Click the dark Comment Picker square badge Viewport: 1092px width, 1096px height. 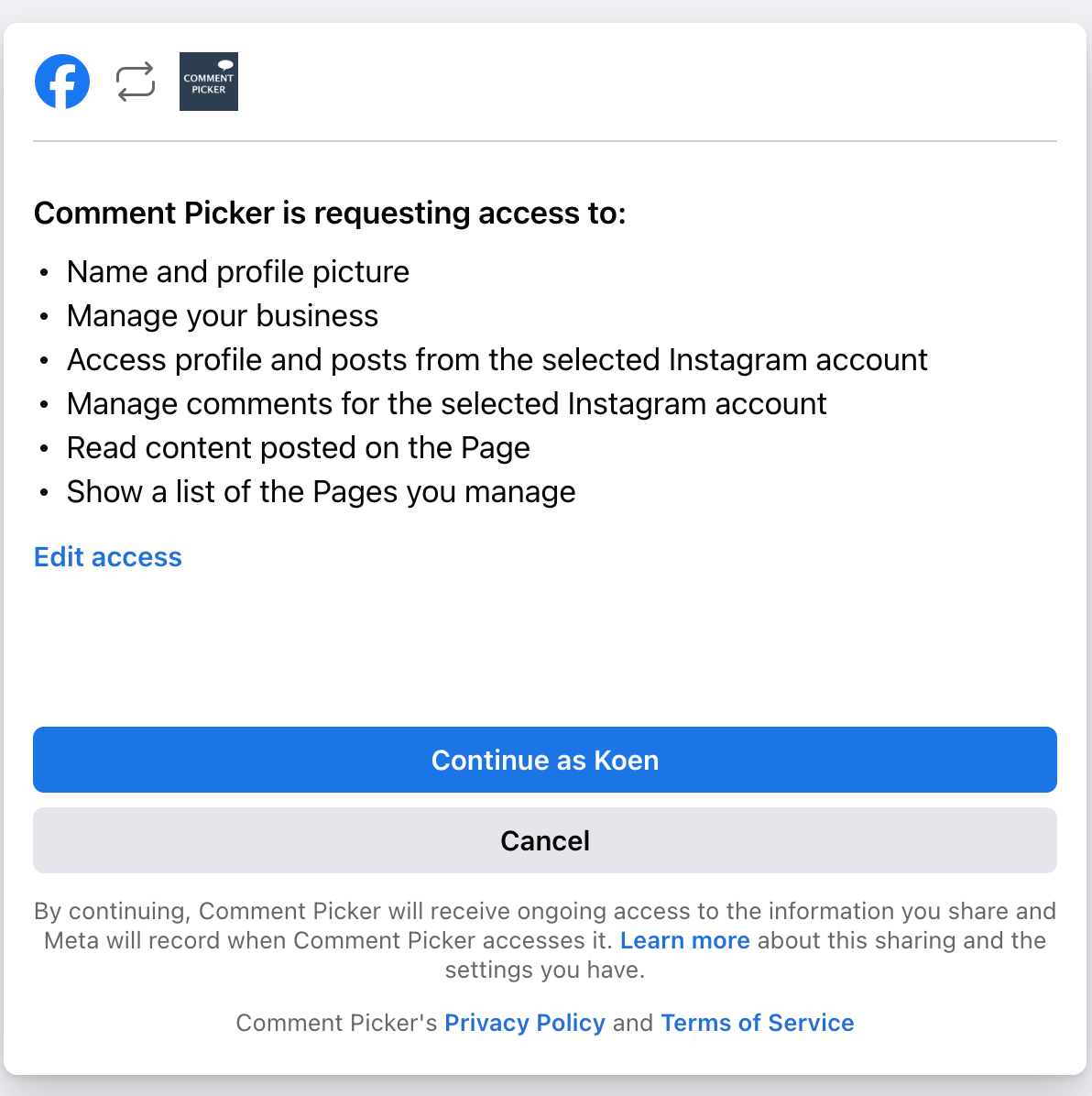pos(208,82)
